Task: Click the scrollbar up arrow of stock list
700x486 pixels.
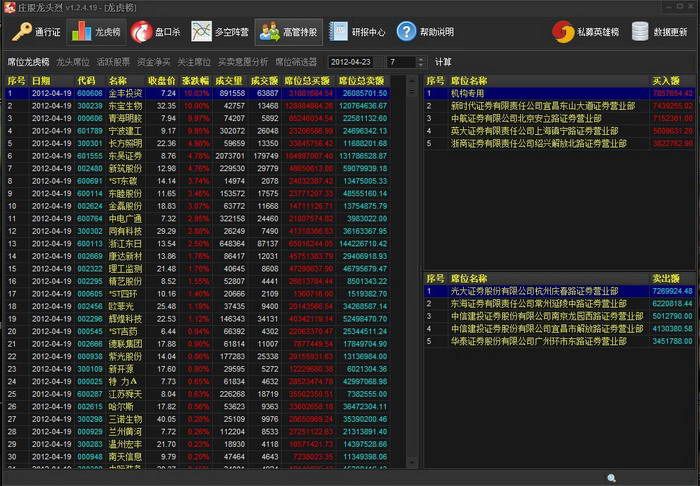Action: [412, 80]
